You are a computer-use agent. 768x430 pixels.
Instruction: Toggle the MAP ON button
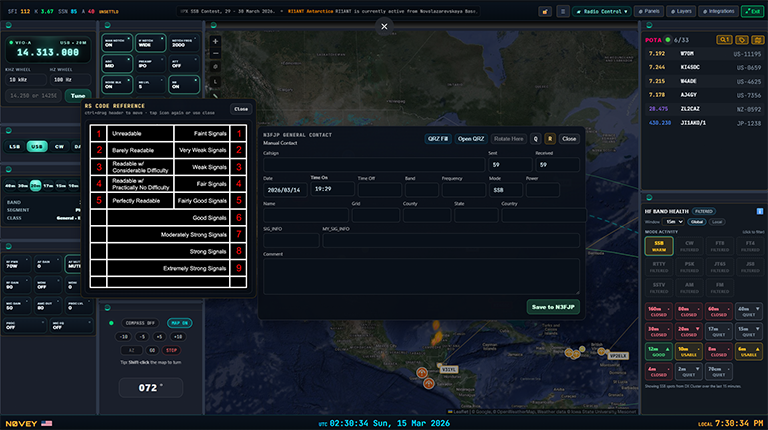tap(179, 323)
